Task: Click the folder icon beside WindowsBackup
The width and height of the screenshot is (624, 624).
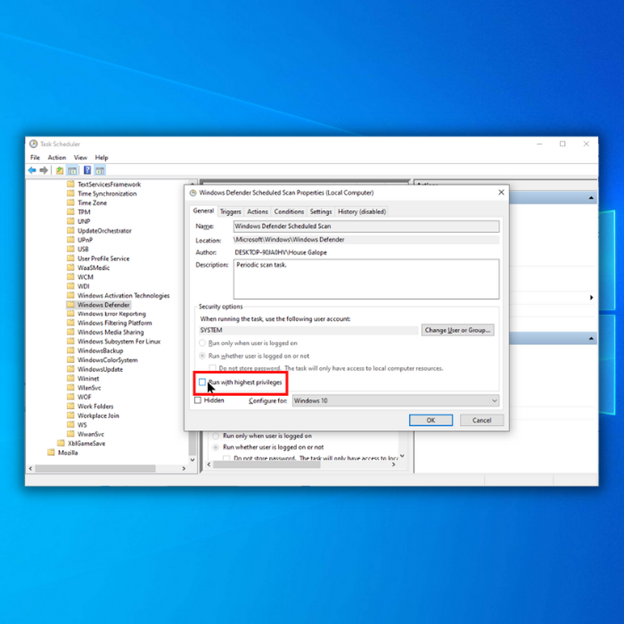Action: click(70, 351)
